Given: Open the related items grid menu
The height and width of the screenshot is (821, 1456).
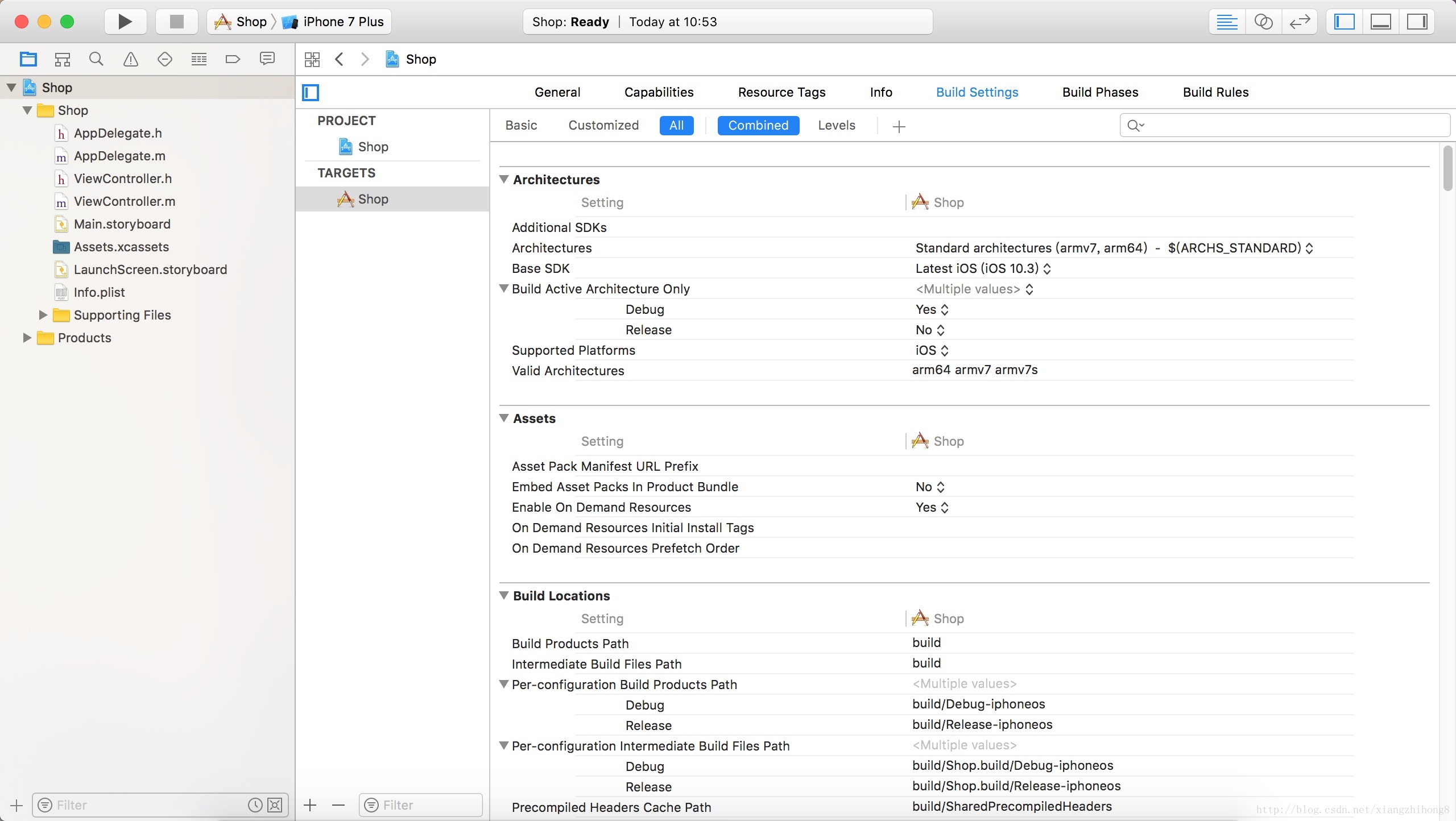Looking at the screenshot, I should click(x=312, y=59).
